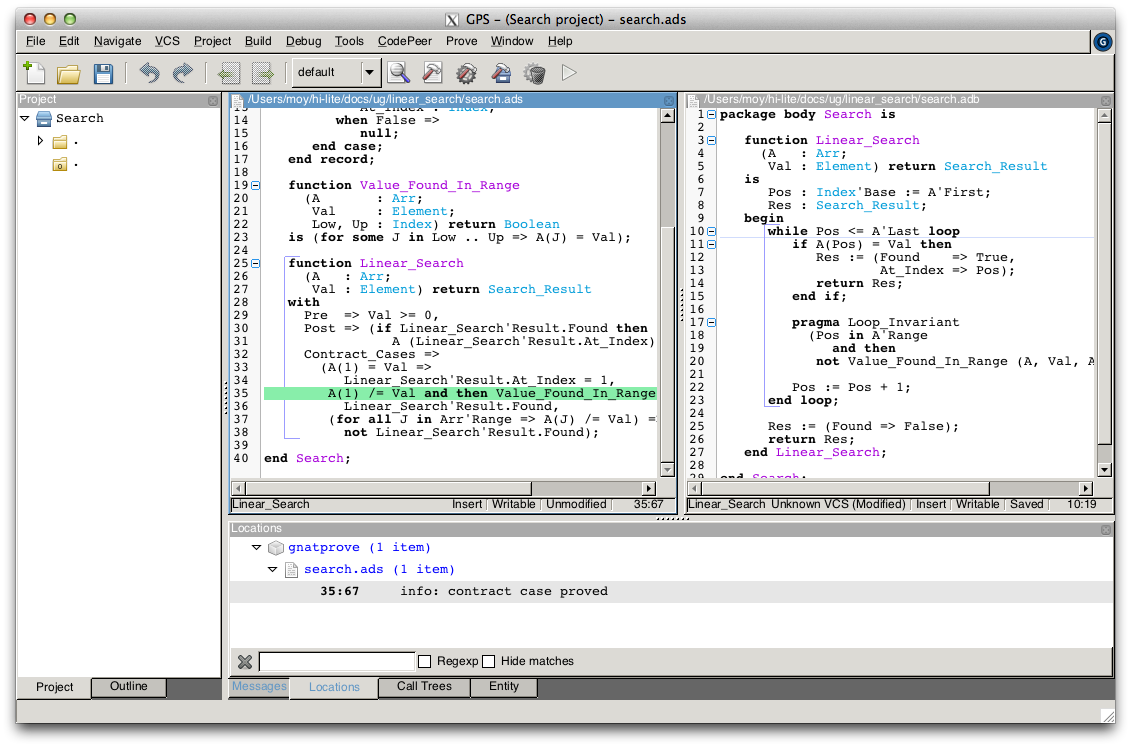1131x747 pixels.
Task: Click the GPS logo icon at top right
Action: (x=1102, y=42)
